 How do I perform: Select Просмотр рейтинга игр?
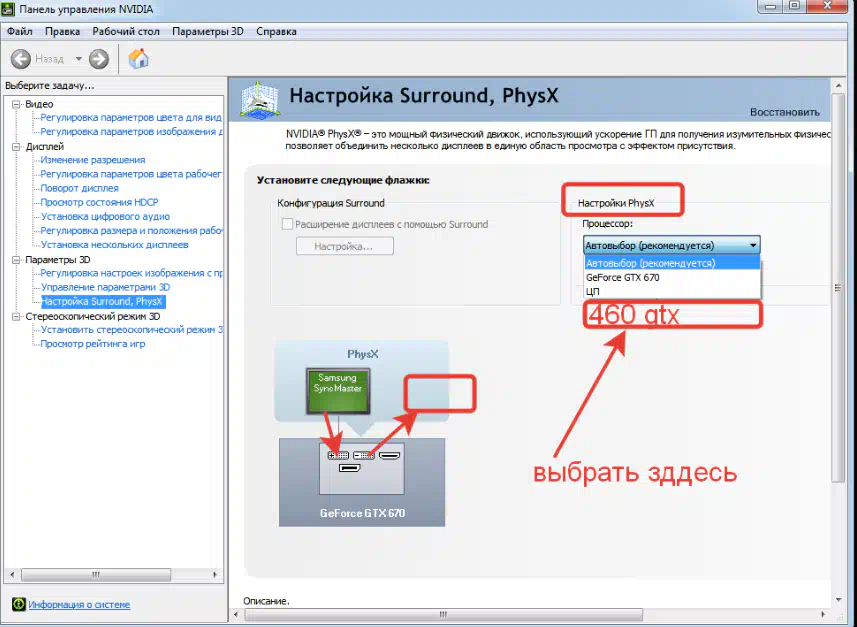click(93, 344)
